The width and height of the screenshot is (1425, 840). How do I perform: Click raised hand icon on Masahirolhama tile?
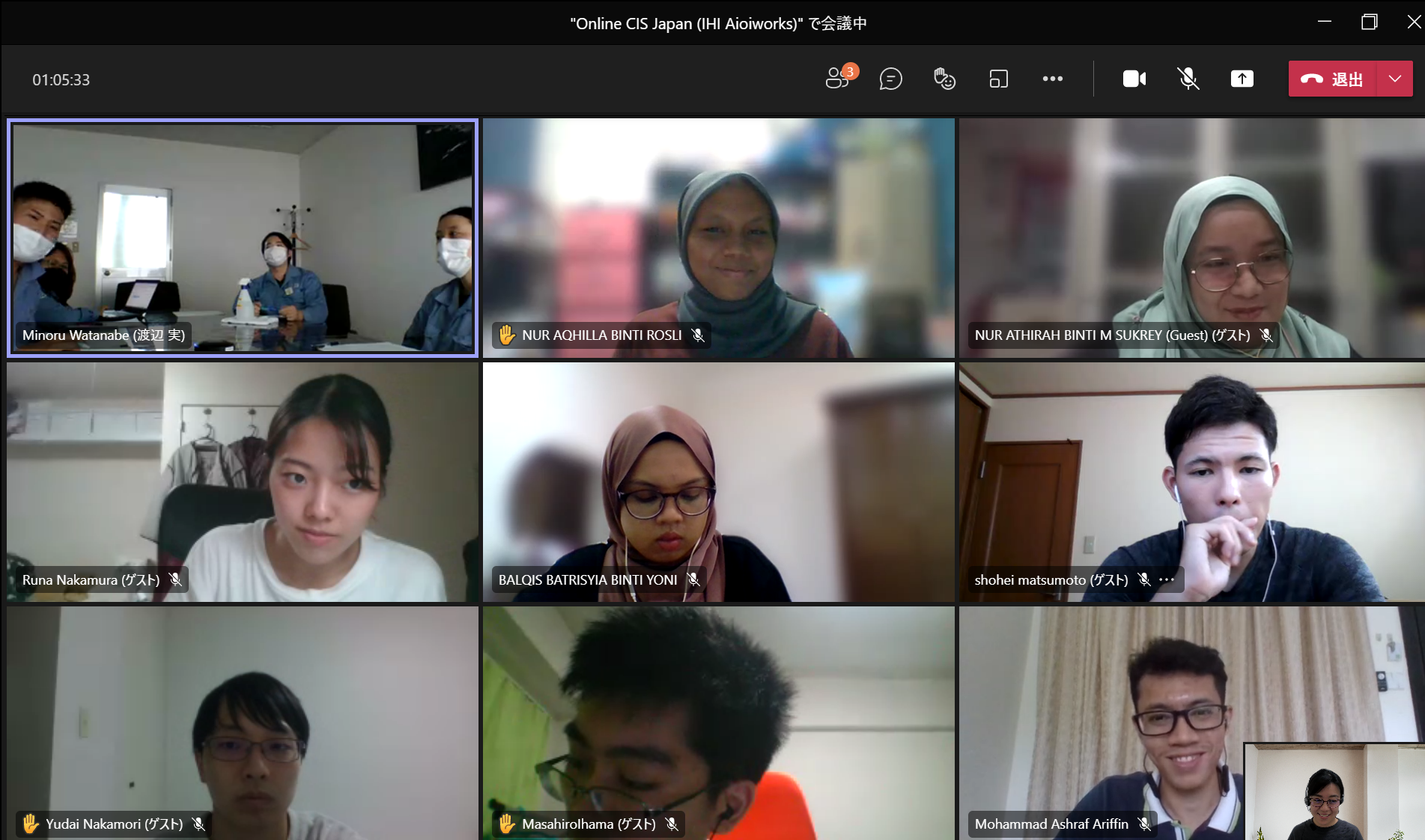[x=507, y=824]
